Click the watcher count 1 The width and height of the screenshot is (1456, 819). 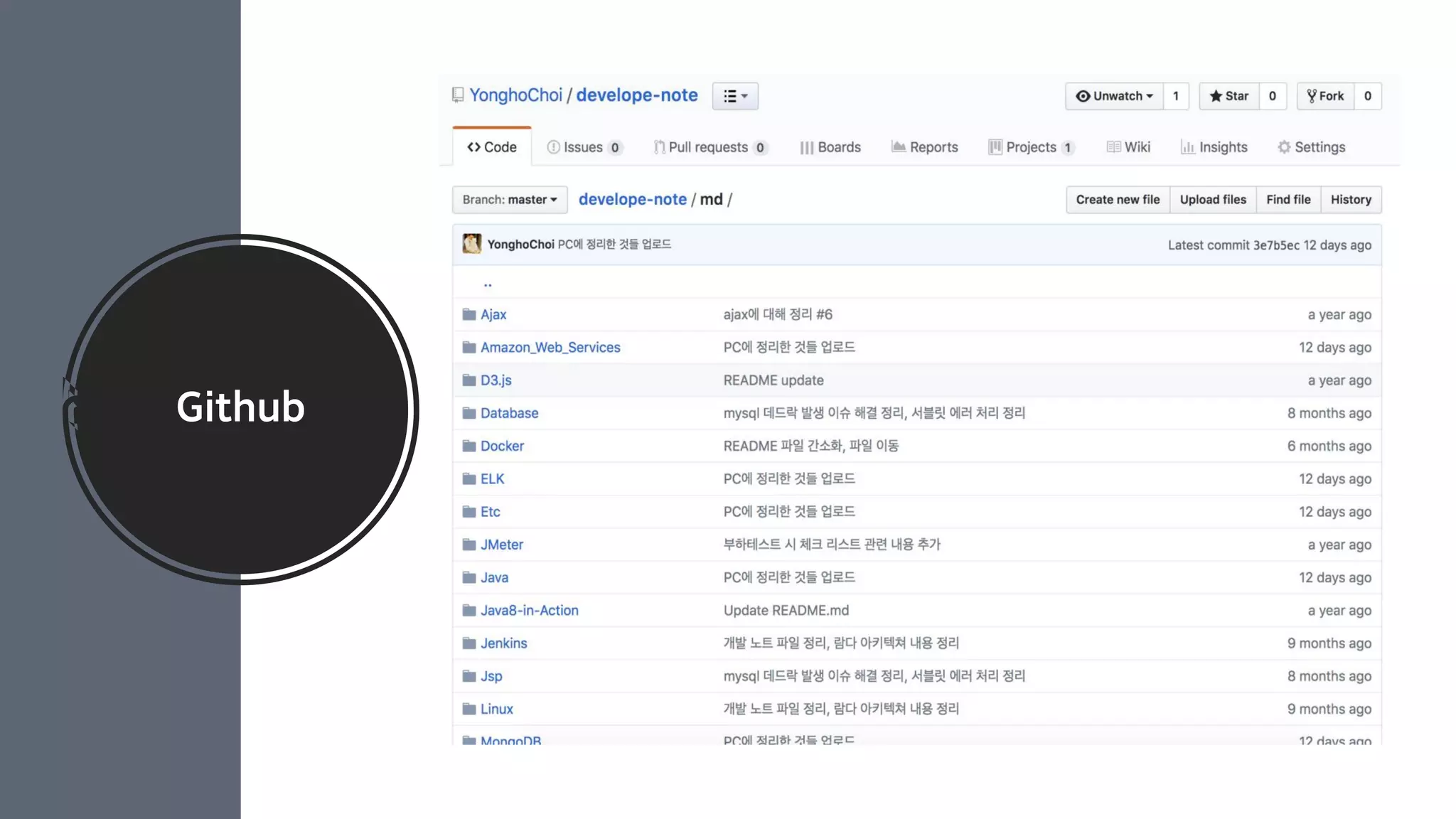pyautogui.click(x=1176, y=96)
